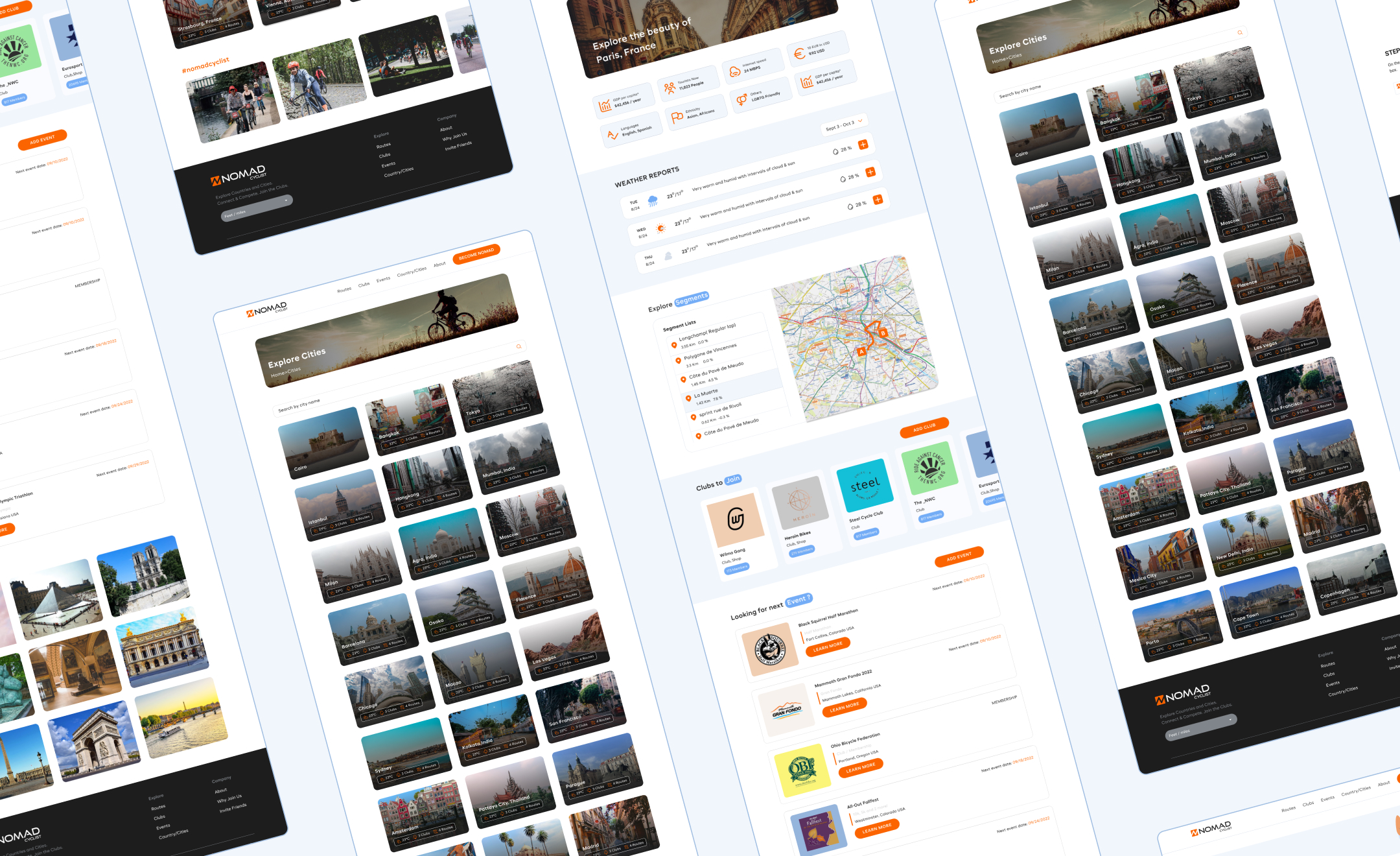Select La Muerte segment in list
This screenshot has width=1400, height=856.
(706, 393)
